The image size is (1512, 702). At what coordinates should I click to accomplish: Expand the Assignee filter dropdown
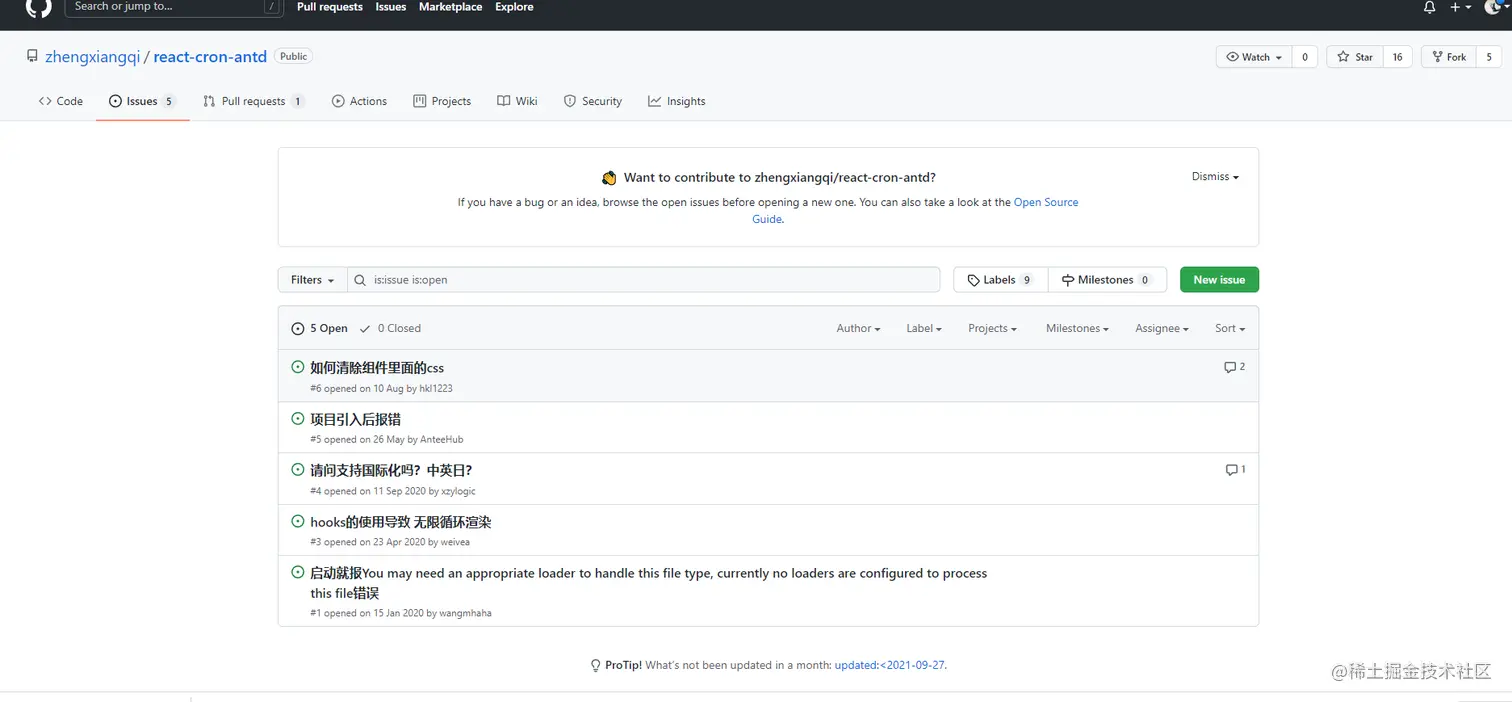click(x=1162, y=328)
